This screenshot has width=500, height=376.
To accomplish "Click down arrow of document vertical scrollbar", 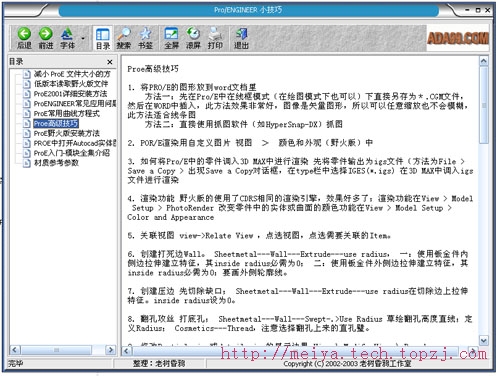I will click(484, 340).
